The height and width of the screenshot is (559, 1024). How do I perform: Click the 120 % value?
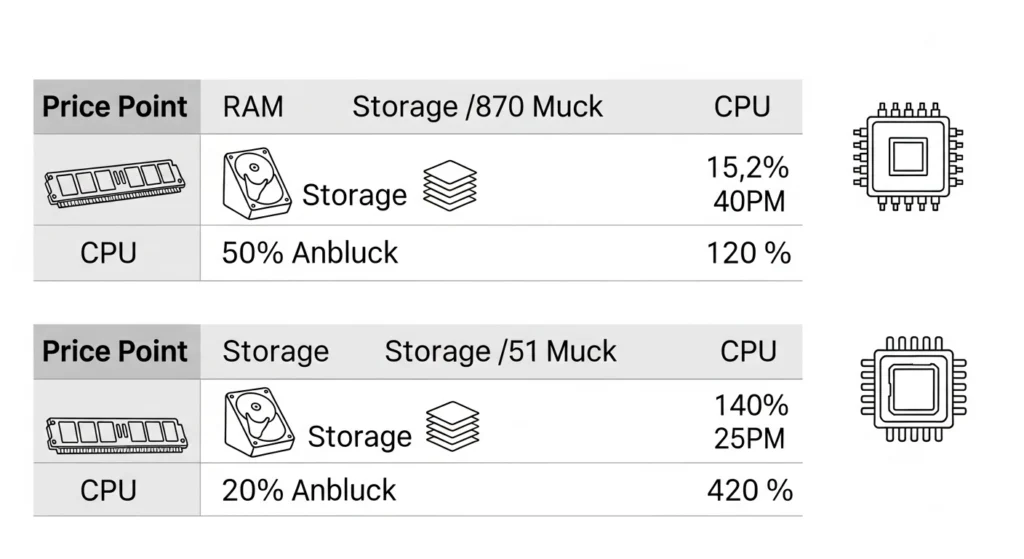pos(748,253)
